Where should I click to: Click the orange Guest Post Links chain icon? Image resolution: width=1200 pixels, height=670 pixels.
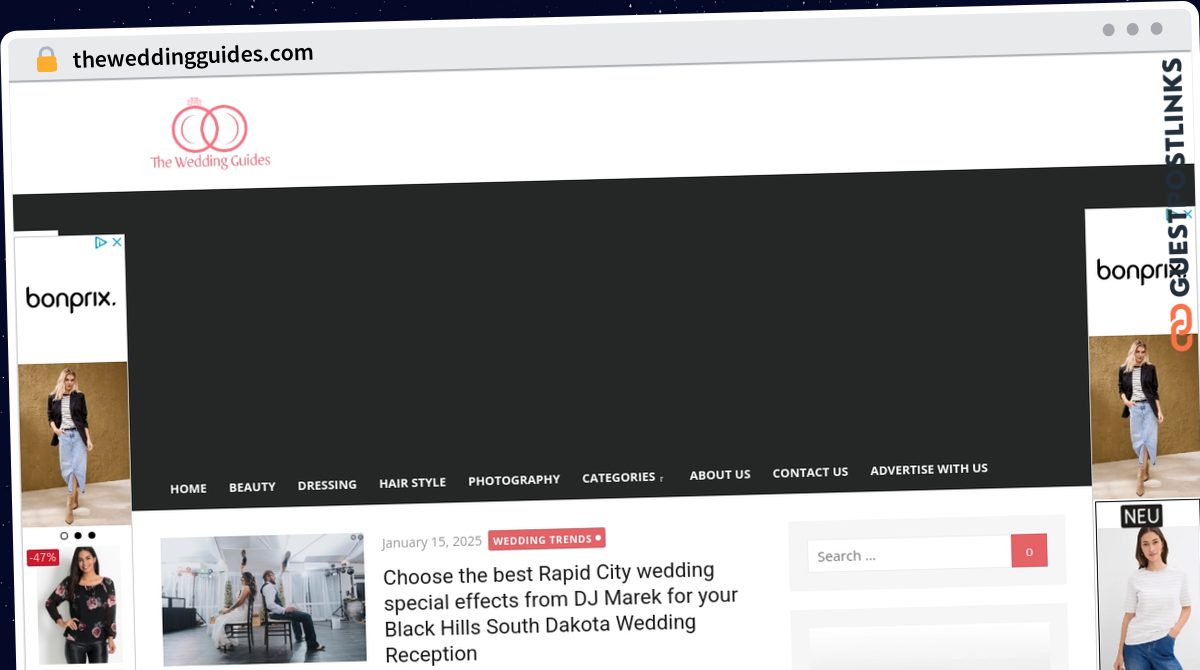(1183, 323)
